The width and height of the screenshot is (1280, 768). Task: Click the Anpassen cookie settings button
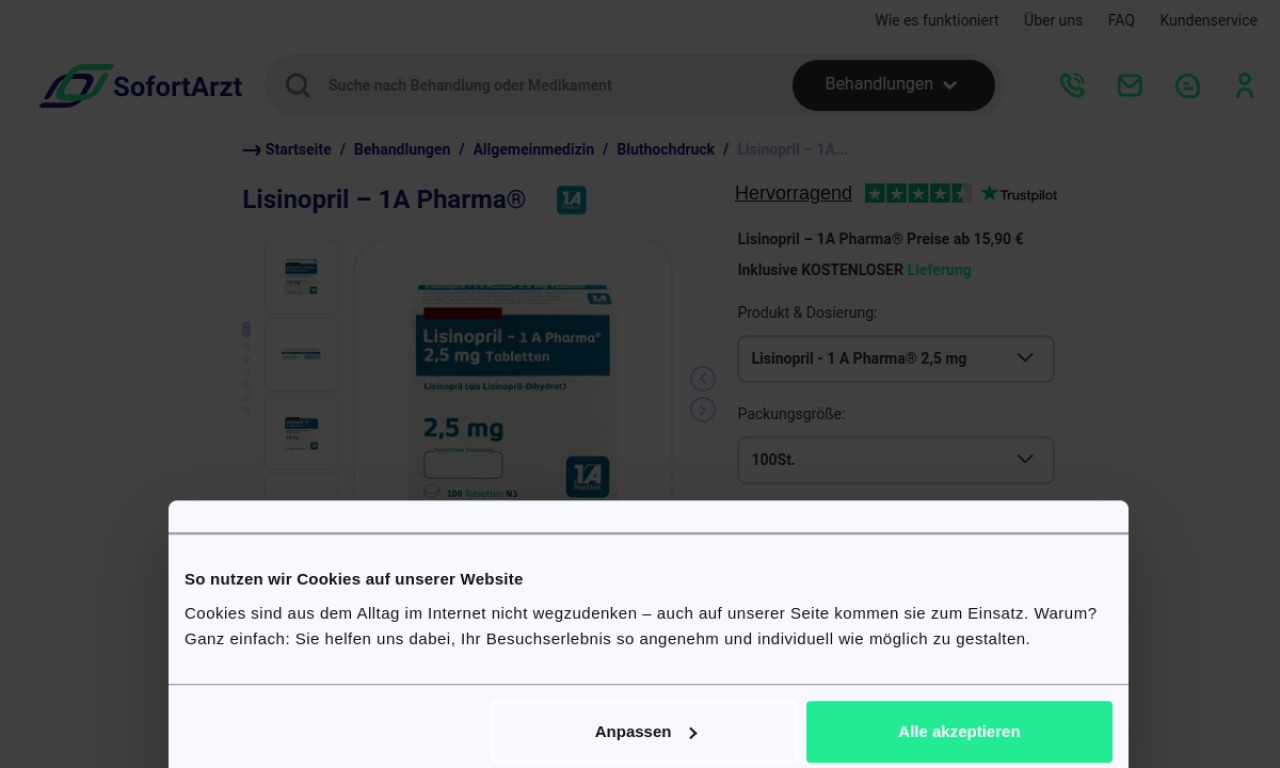(645, 732)
